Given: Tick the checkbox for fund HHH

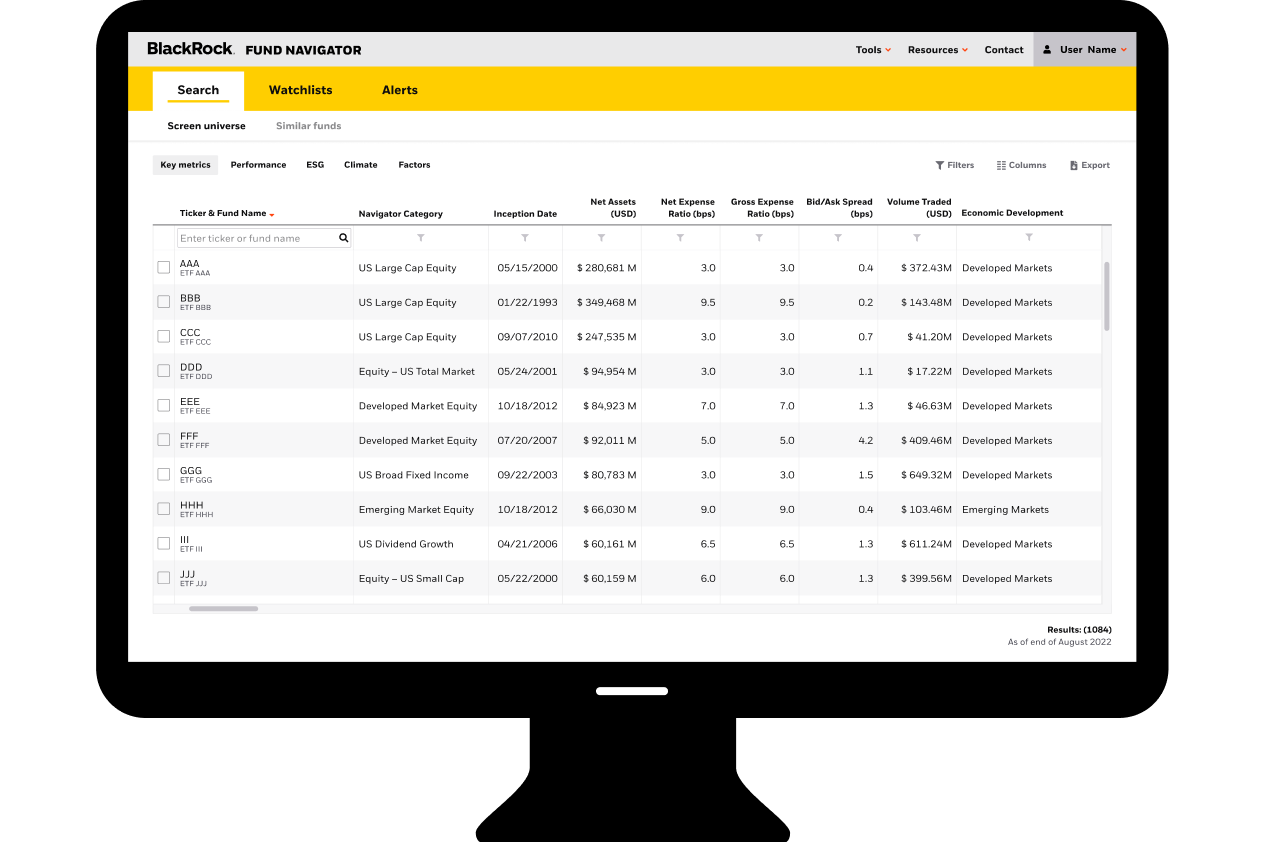Looking at the screenshot, I should 164,509.
